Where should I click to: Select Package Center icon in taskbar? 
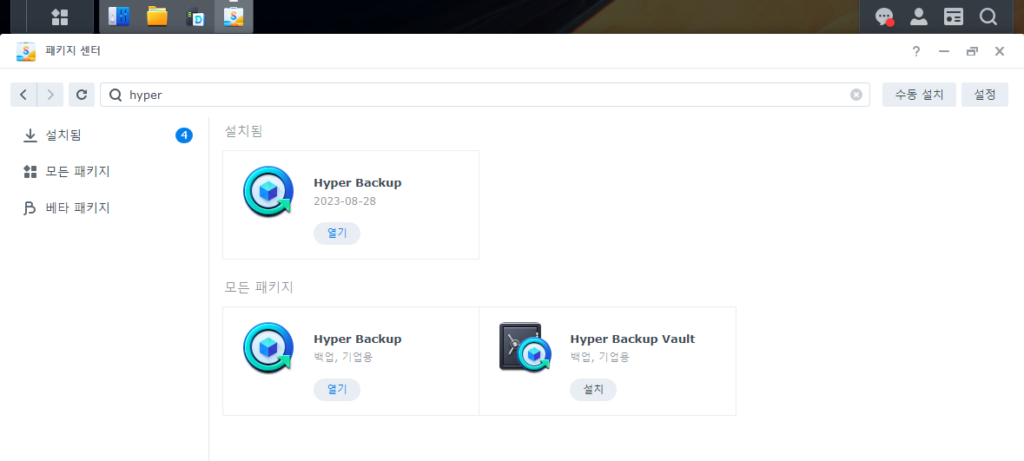point(233,16)
